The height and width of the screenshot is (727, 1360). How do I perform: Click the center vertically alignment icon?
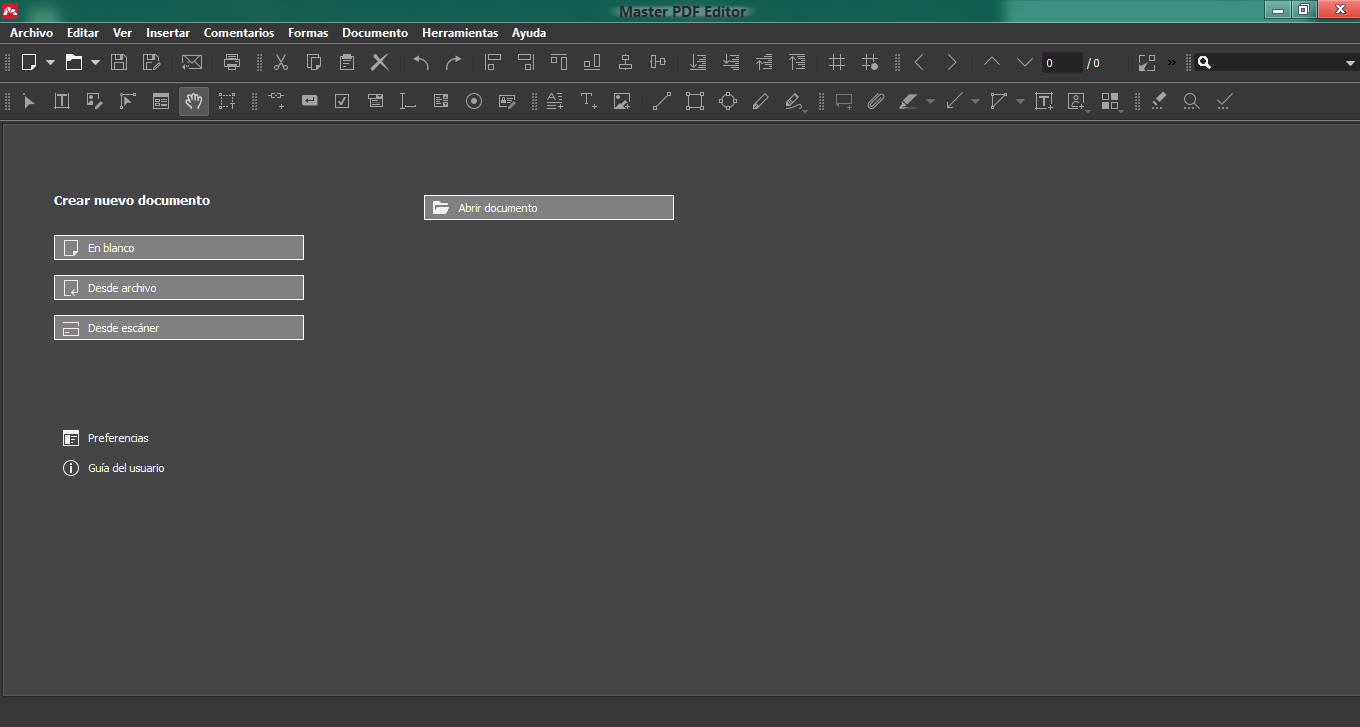click(x=658, y=62)
